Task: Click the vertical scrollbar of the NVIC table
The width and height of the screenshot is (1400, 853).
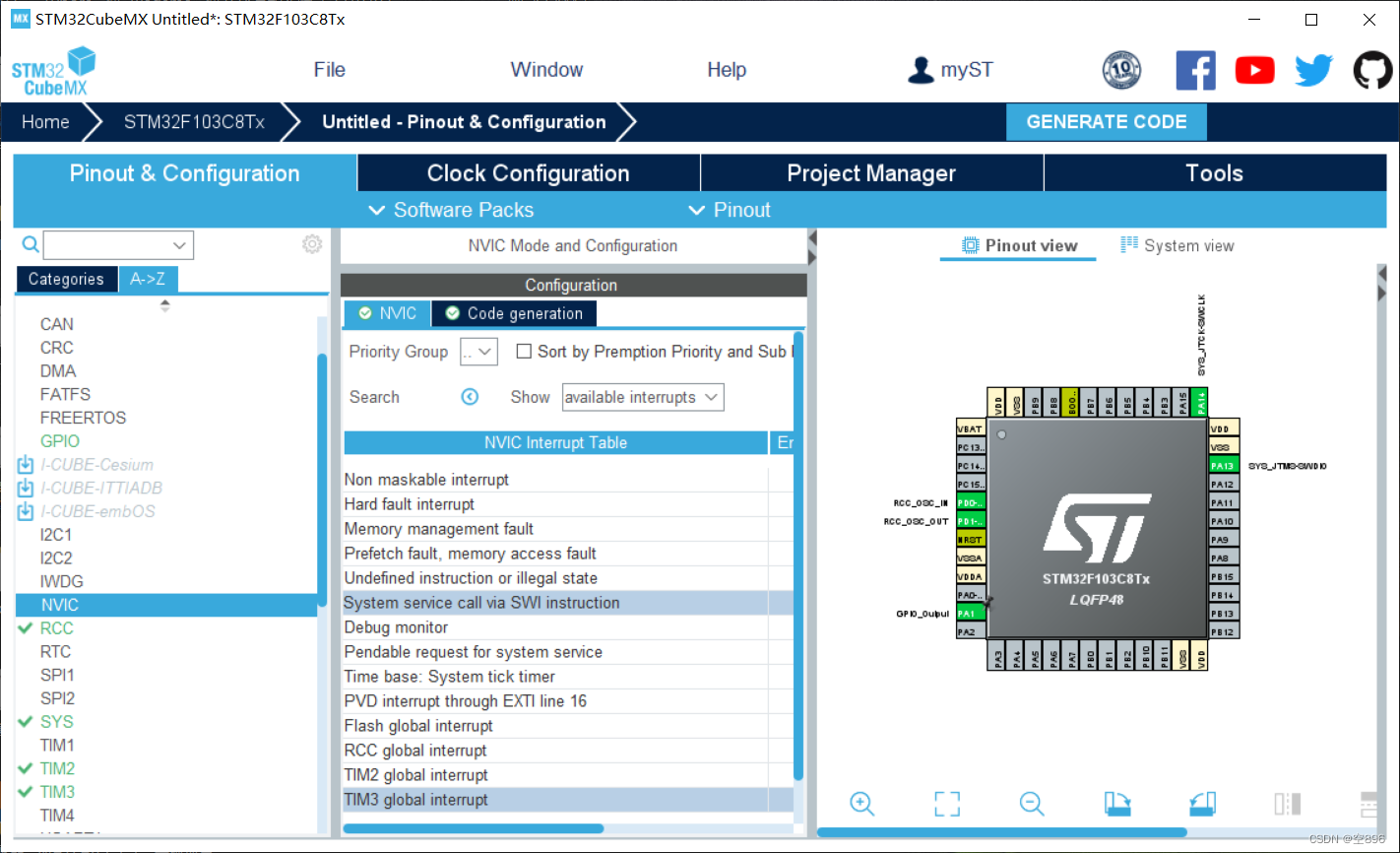Action: point(798,557)
